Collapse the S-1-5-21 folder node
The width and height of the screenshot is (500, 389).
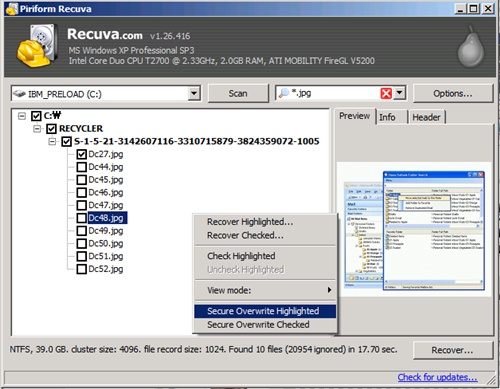tap(52, 142)
